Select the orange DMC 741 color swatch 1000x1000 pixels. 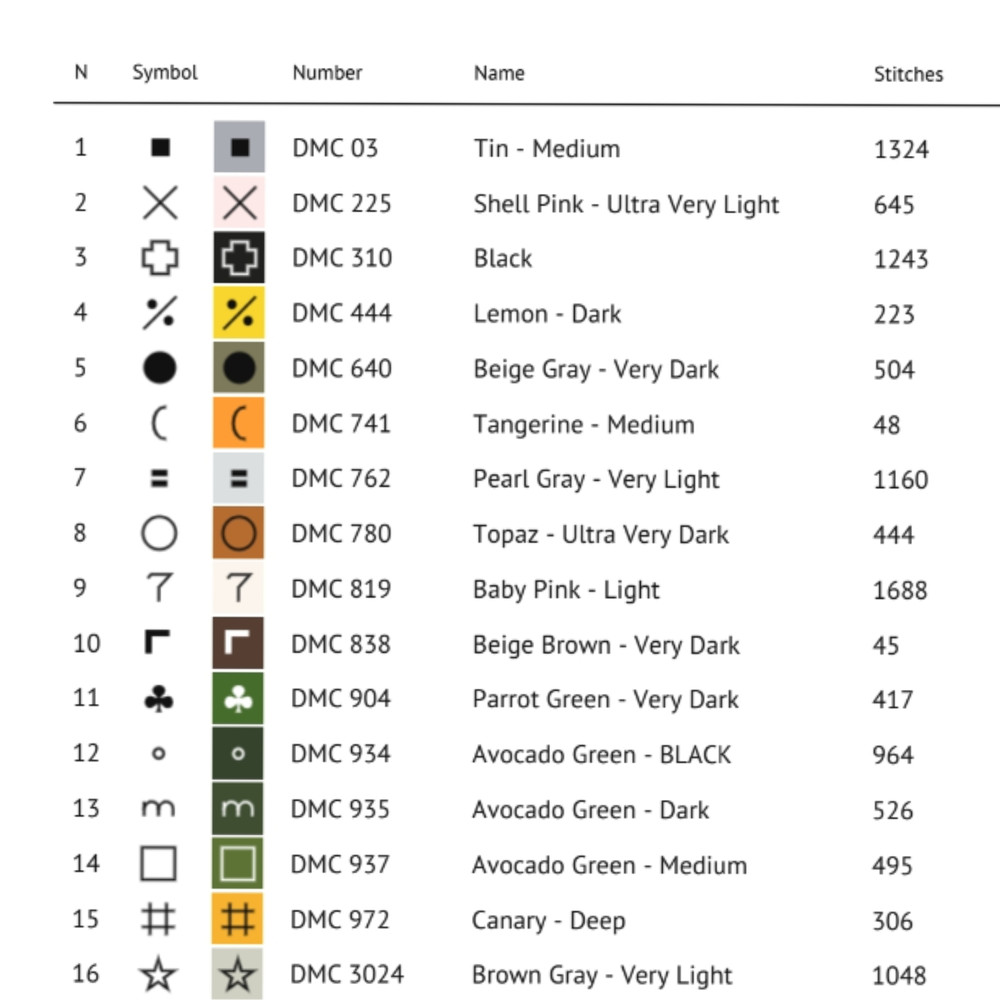click(x=239, y=424)
